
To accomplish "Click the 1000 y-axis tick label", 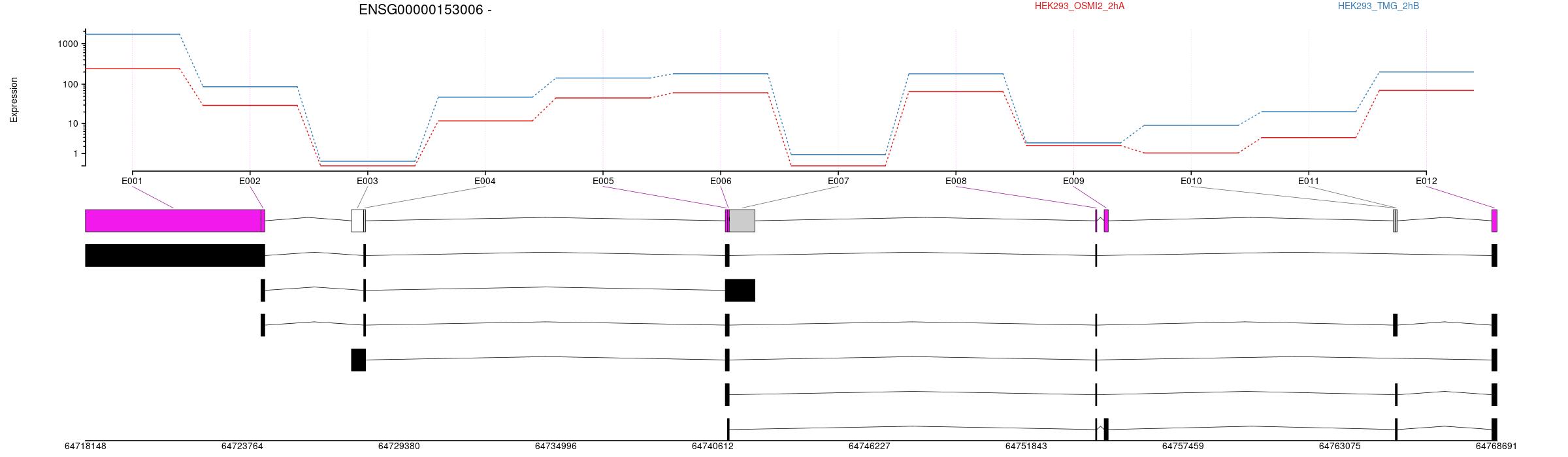I will point(68,44).
